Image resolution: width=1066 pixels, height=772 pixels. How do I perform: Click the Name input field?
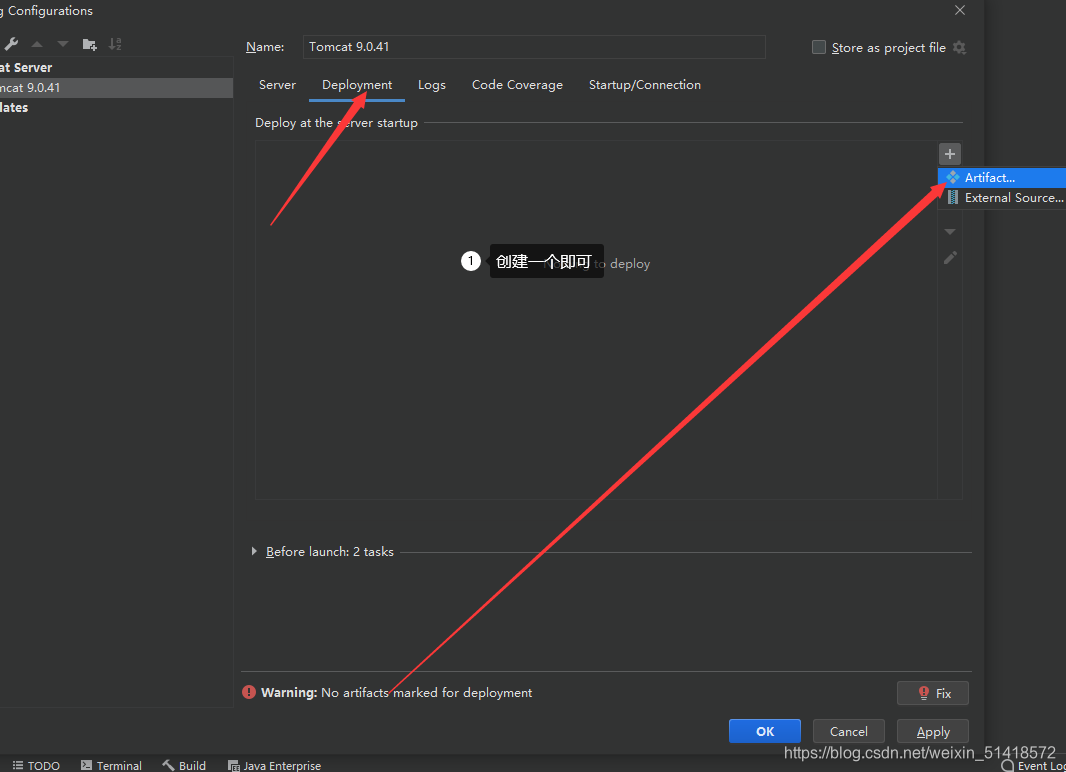tap(534, 47)
